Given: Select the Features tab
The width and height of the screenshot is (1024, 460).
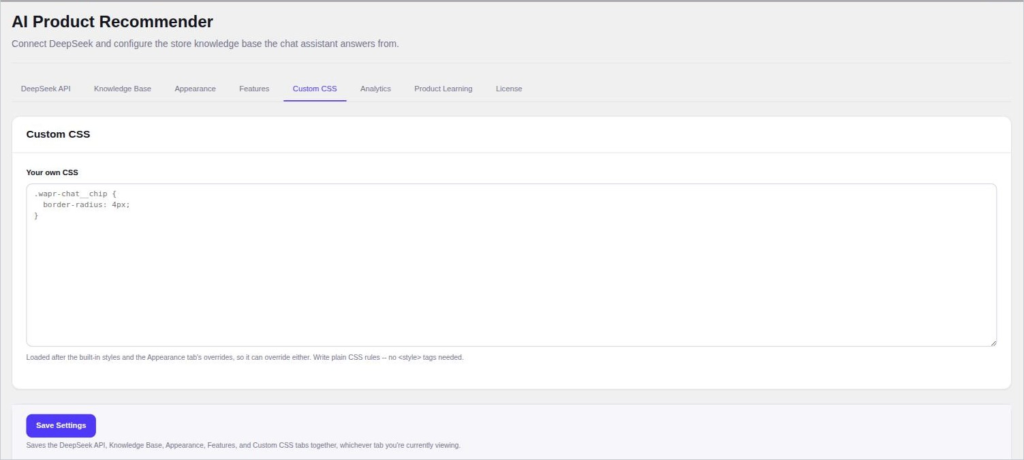Looking at the screenshot, I should (x=254, y=89).
